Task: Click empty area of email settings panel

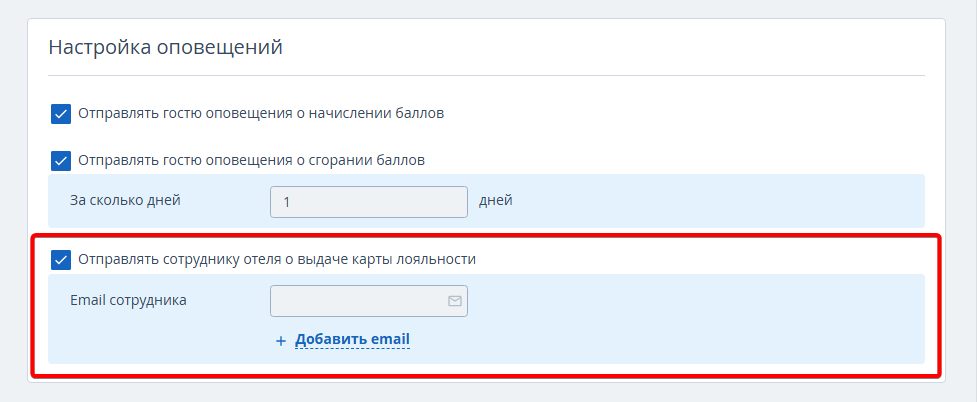Action: (685, 319)
